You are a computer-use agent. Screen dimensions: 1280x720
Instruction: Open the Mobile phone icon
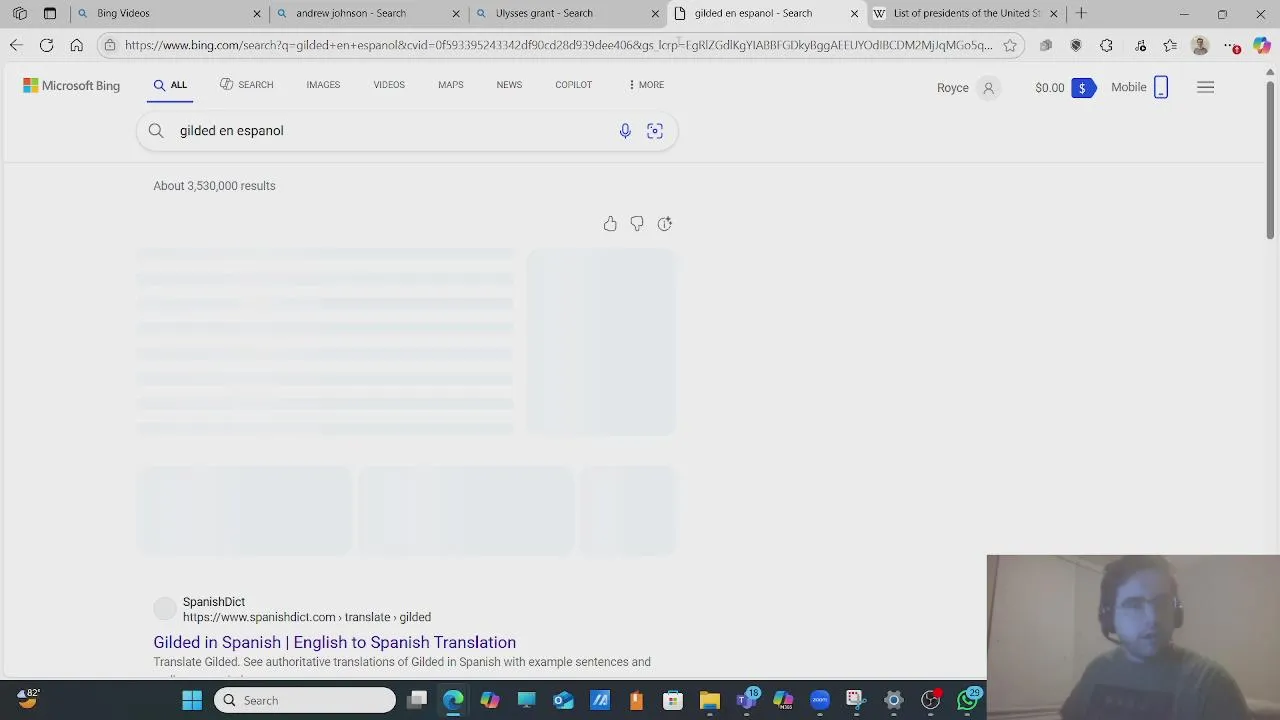(x=1161, y=87)
